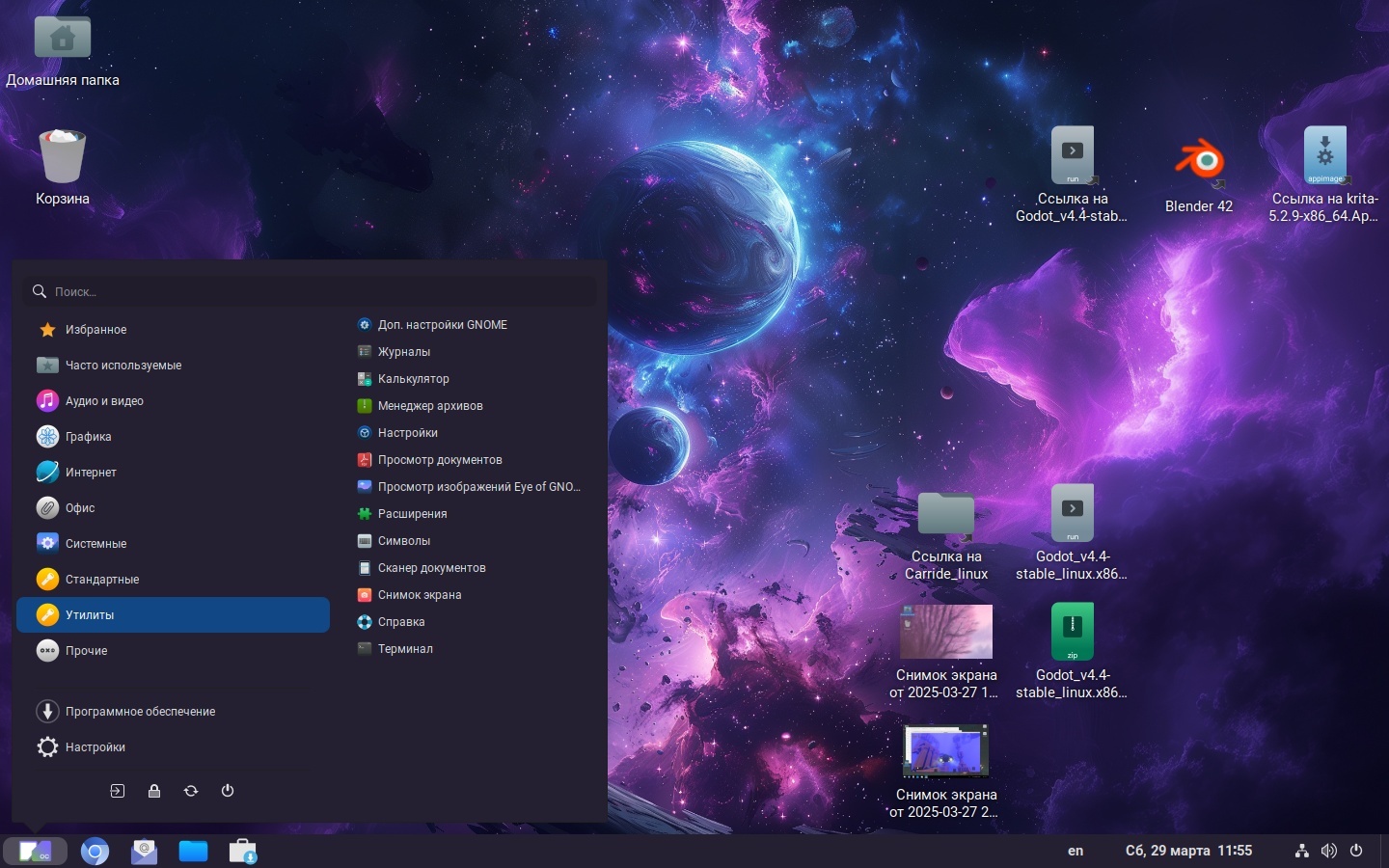Click the log out icon in the menu footer
The height and width of the screenshot is (868, 1389).
tap(118, 791)
